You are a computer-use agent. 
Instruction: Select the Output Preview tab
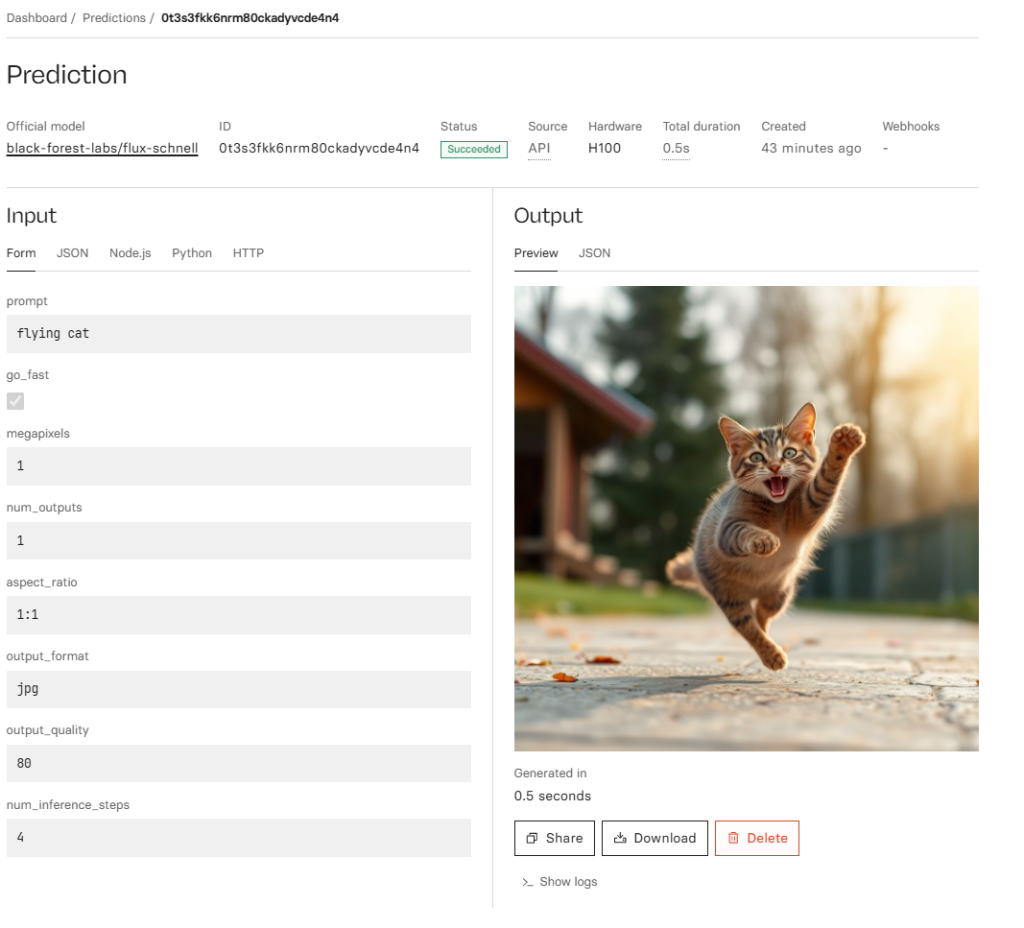point(536,253)
